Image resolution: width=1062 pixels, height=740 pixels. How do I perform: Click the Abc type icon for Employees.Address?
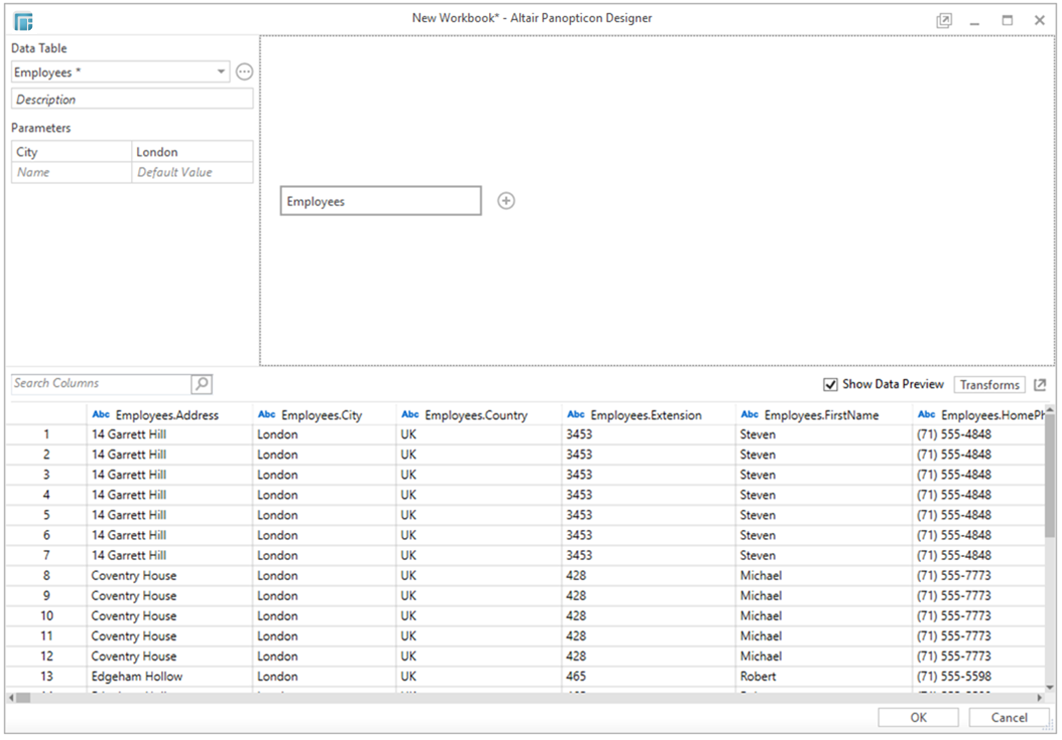(x=101, y=415)
